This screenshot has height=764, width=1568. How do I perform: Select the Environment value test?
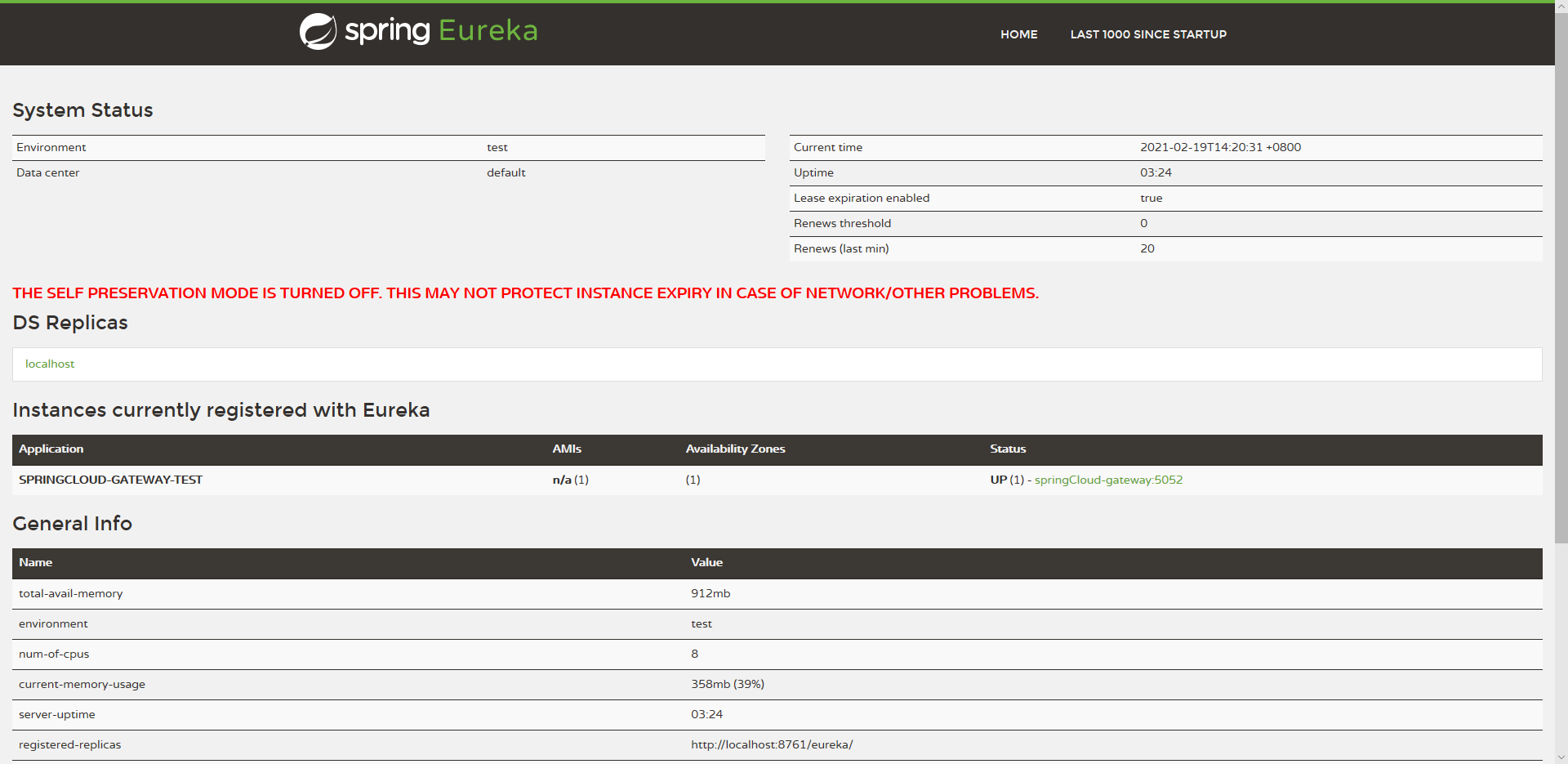coord(497,147)
